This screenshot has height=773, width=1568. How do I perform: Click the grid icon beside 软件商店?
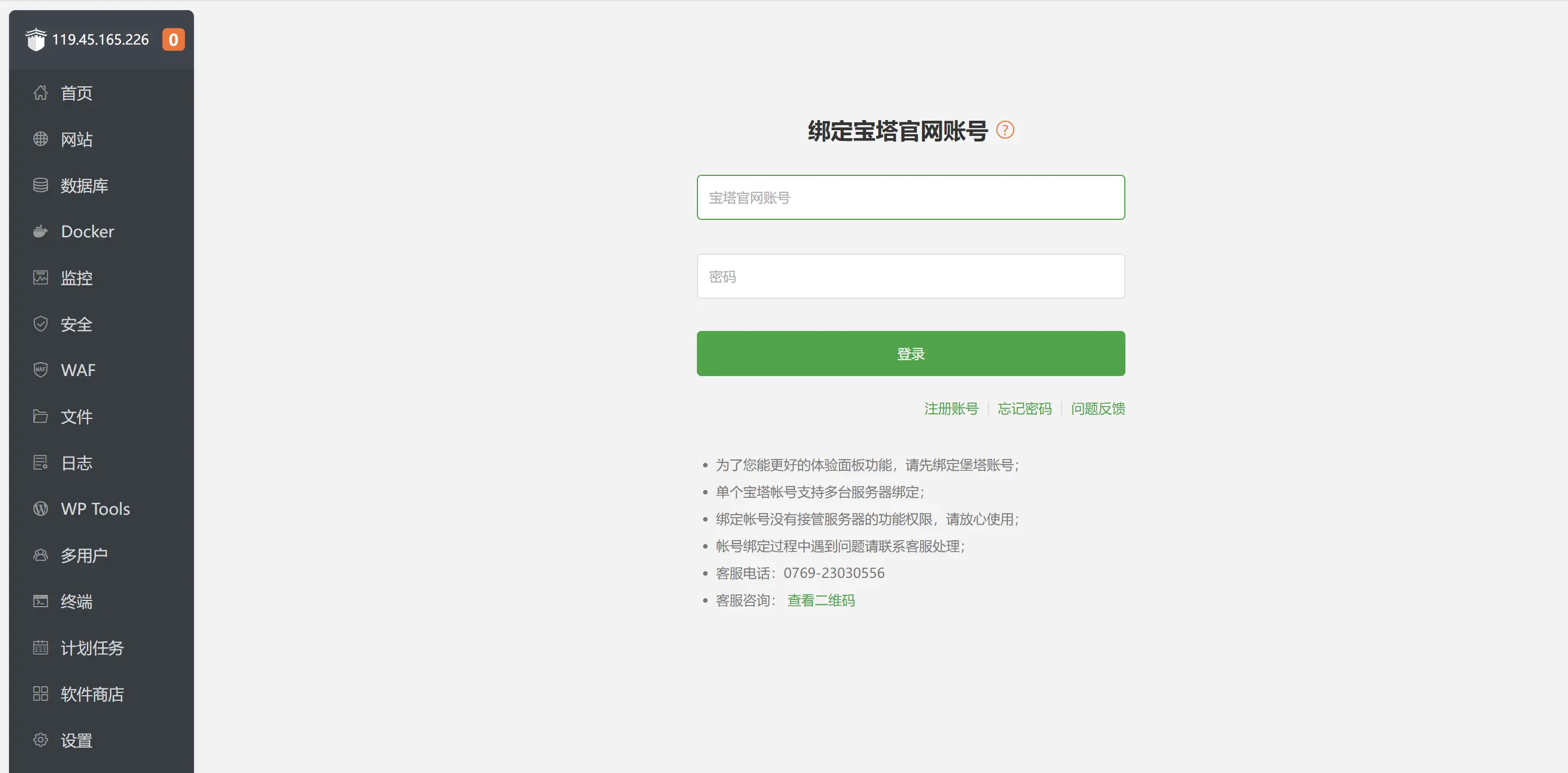(x=40, y=694)
